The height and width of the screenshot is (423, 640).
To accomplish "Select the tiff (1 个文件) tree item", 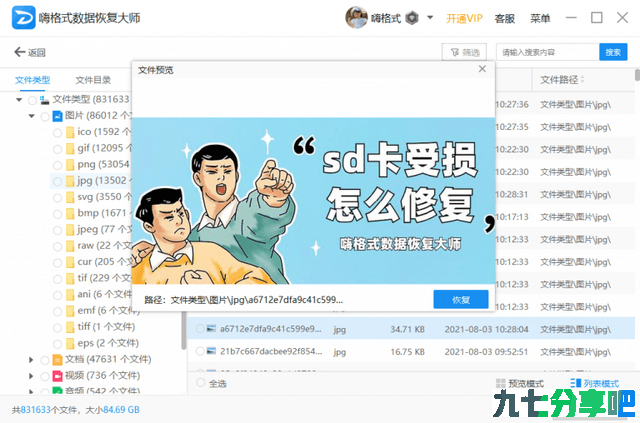I will point(106,327).
